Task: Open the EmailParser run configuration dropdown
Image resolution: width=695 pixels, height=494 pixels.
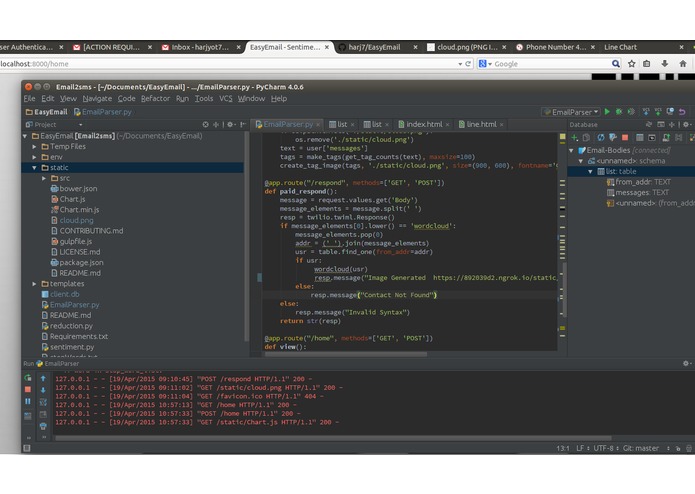Action: (x=571, y=112)
